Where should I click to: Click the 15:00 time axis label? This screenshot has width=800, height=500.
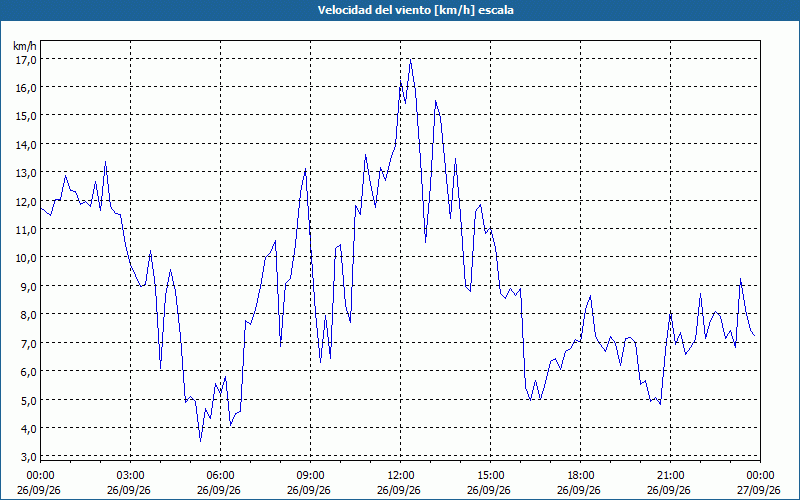point(490,476)
